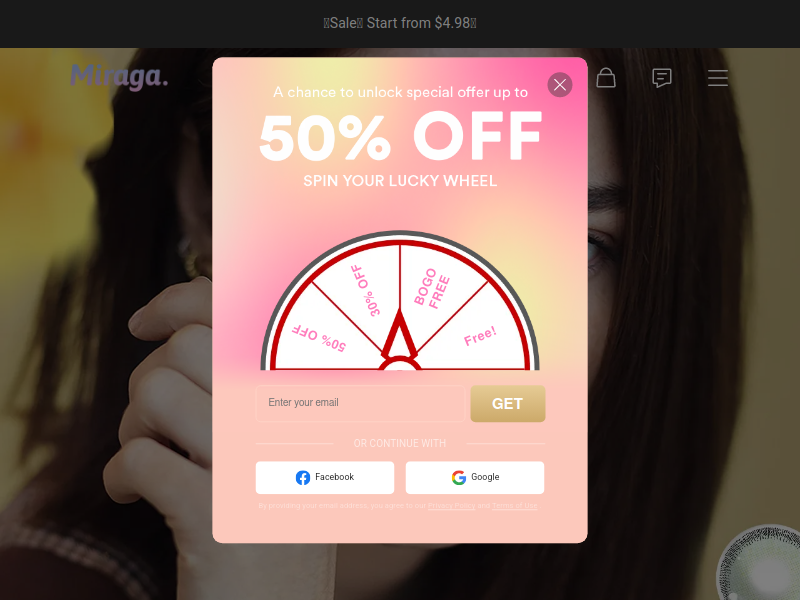Viewport: 800px width, 600px height.
Task: Click the GET button
Action: coord(508,404)
